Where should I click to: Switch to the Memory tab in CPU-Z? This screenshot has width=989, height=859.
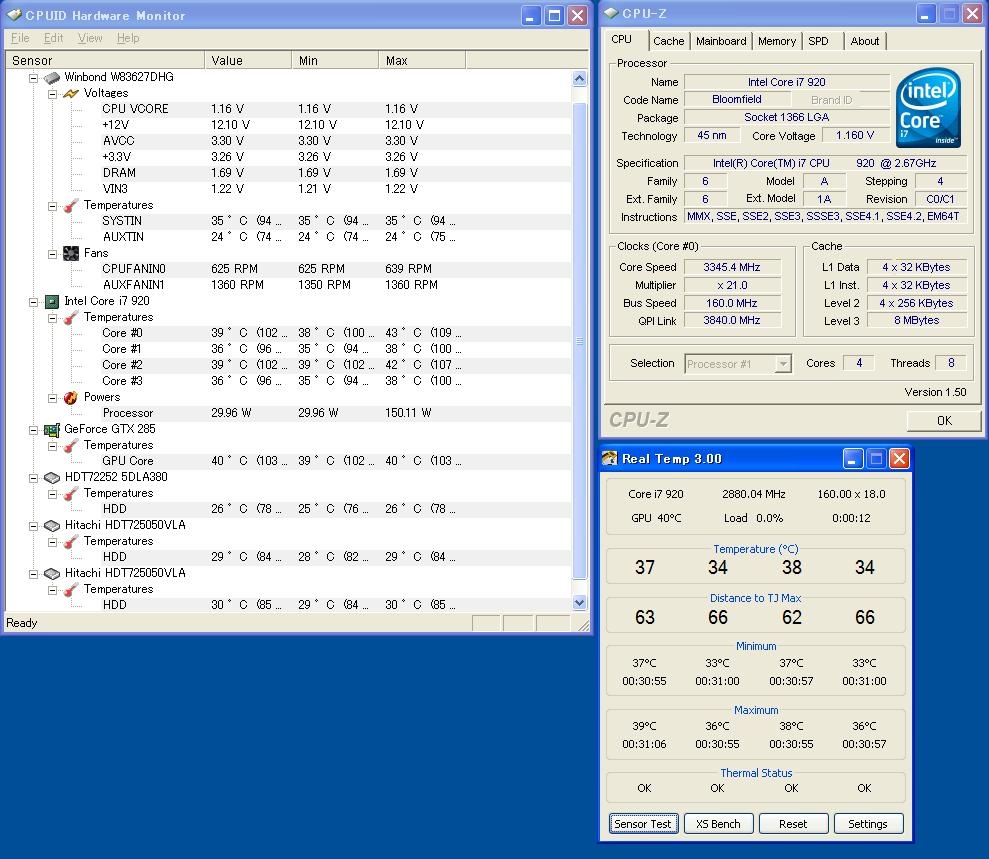pos(776,41)
